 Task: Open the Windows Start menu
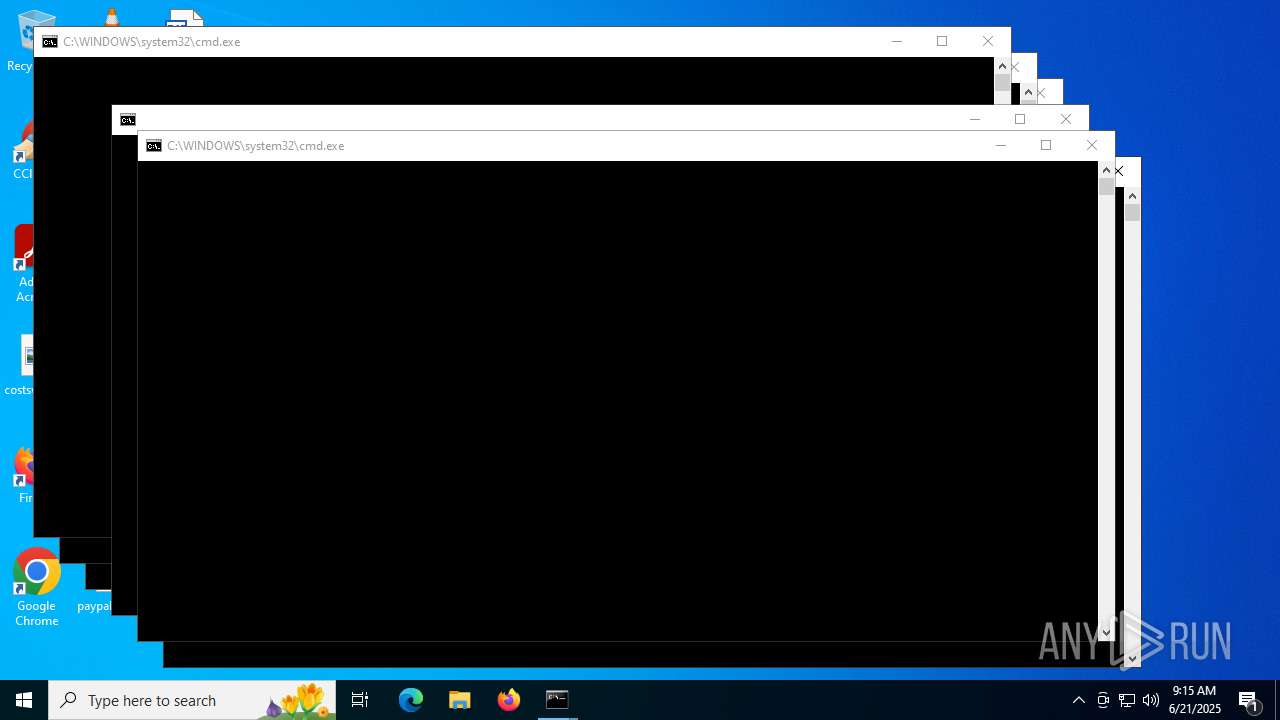[24, 700]
